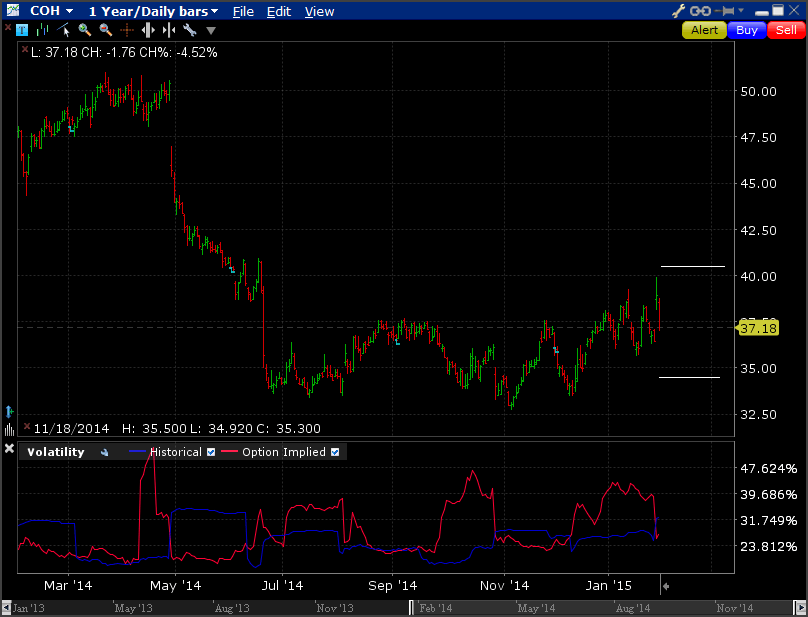Click the Volatility panel title

pos(56,452)
